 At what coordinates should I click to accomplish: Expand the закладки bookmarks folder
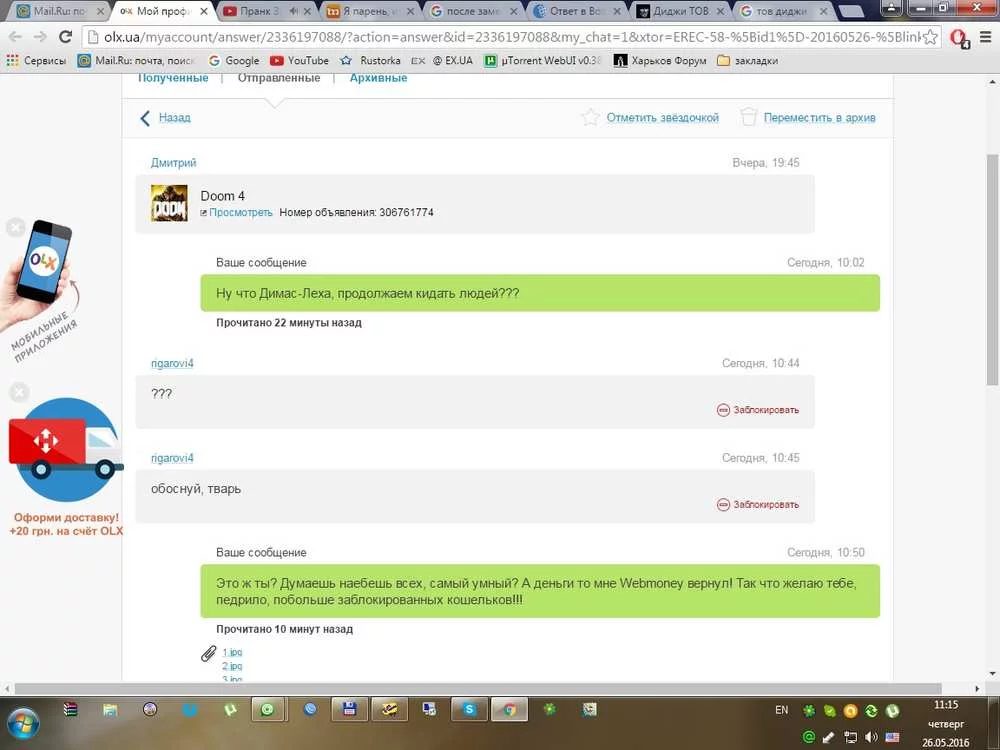747,61
